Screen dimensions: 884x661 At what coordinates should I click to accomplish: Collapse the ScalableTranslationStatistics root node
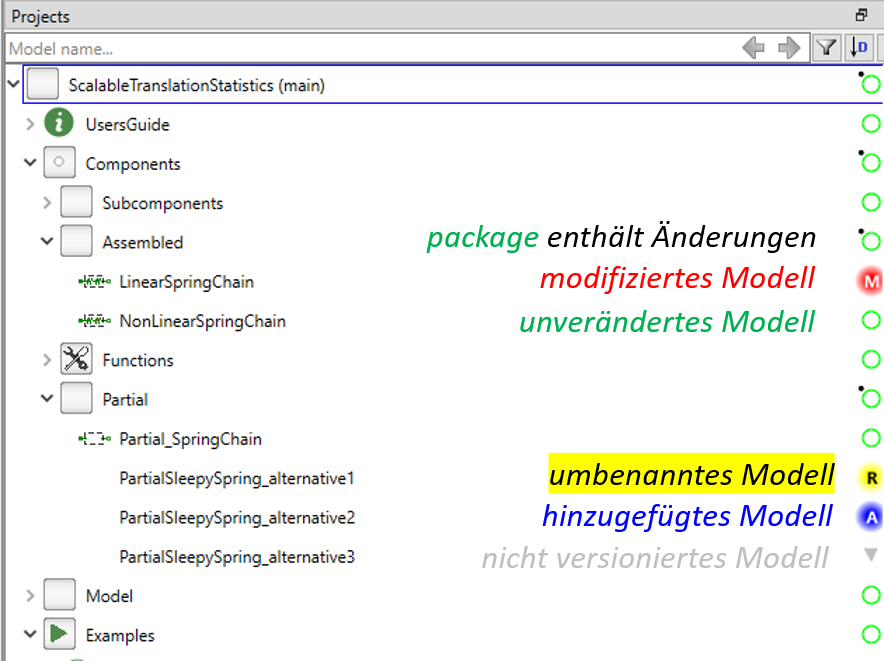click(13, 84)
